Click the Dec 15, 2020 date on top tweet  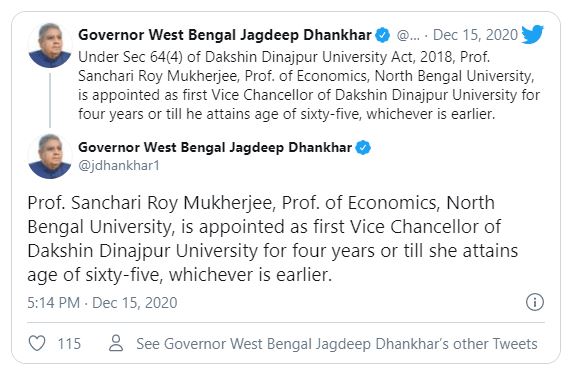[475, 35]
